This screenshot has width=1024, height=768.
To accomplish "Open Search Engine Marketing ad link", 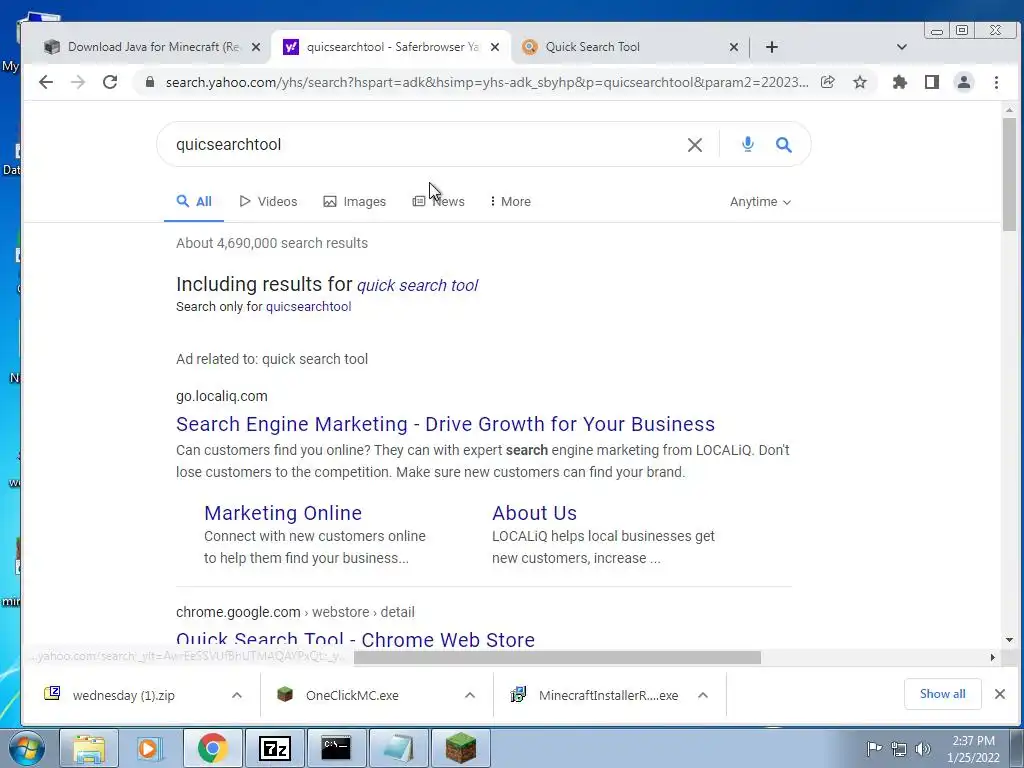I will pos(445,424).
